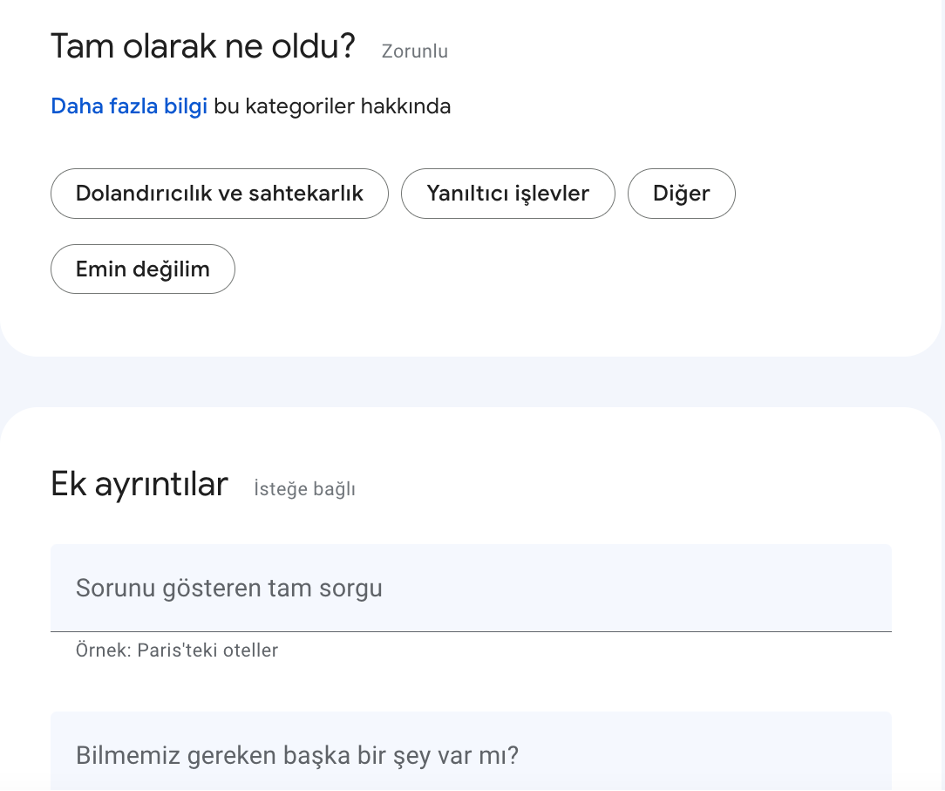Choose "Yanıltıcı işlevler" as the issue type
945x791 pixels.
(x=508, y=193)
